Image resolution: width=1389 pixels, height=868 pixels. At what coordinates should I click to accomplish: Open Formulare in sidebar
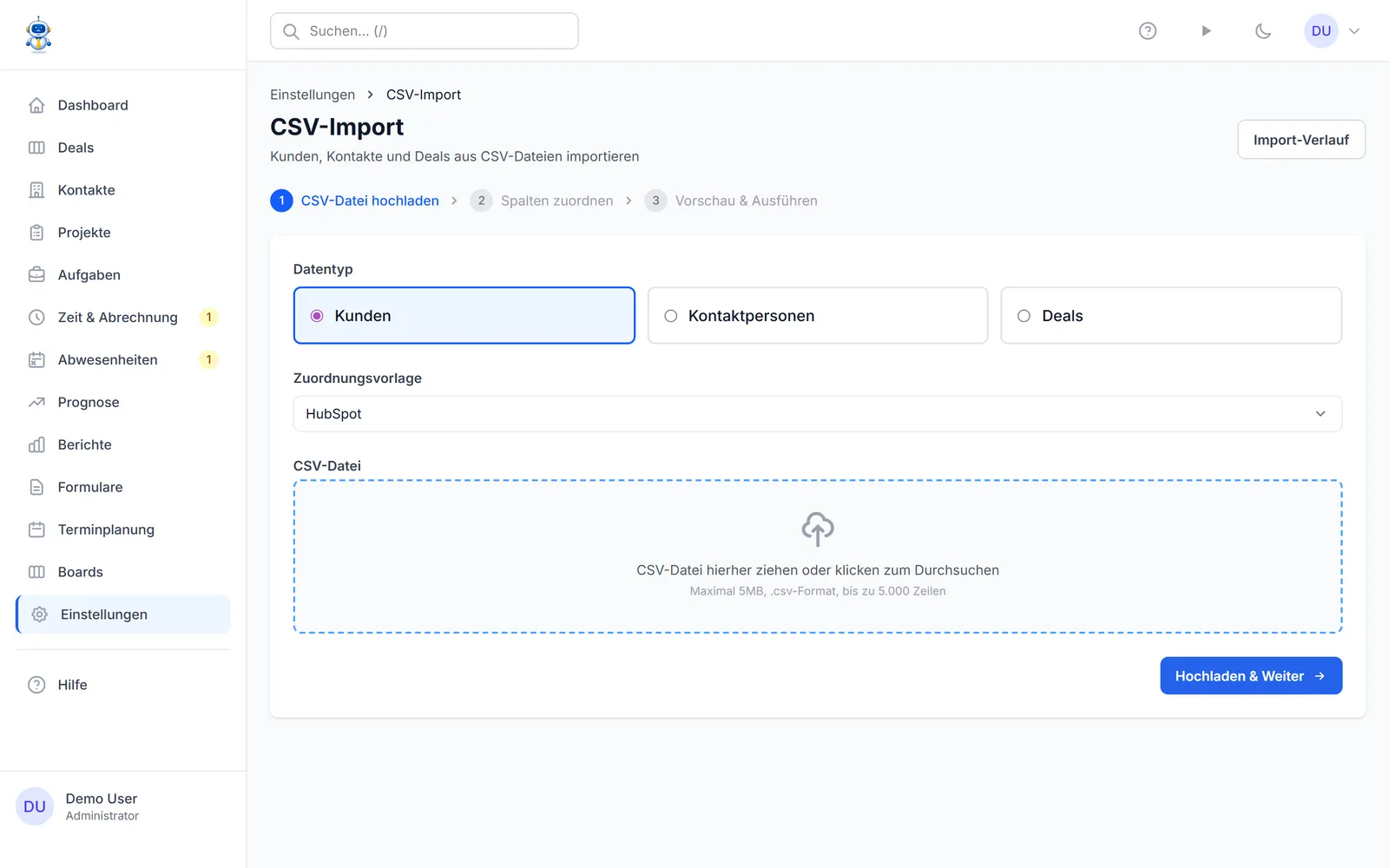pos(123,488)
